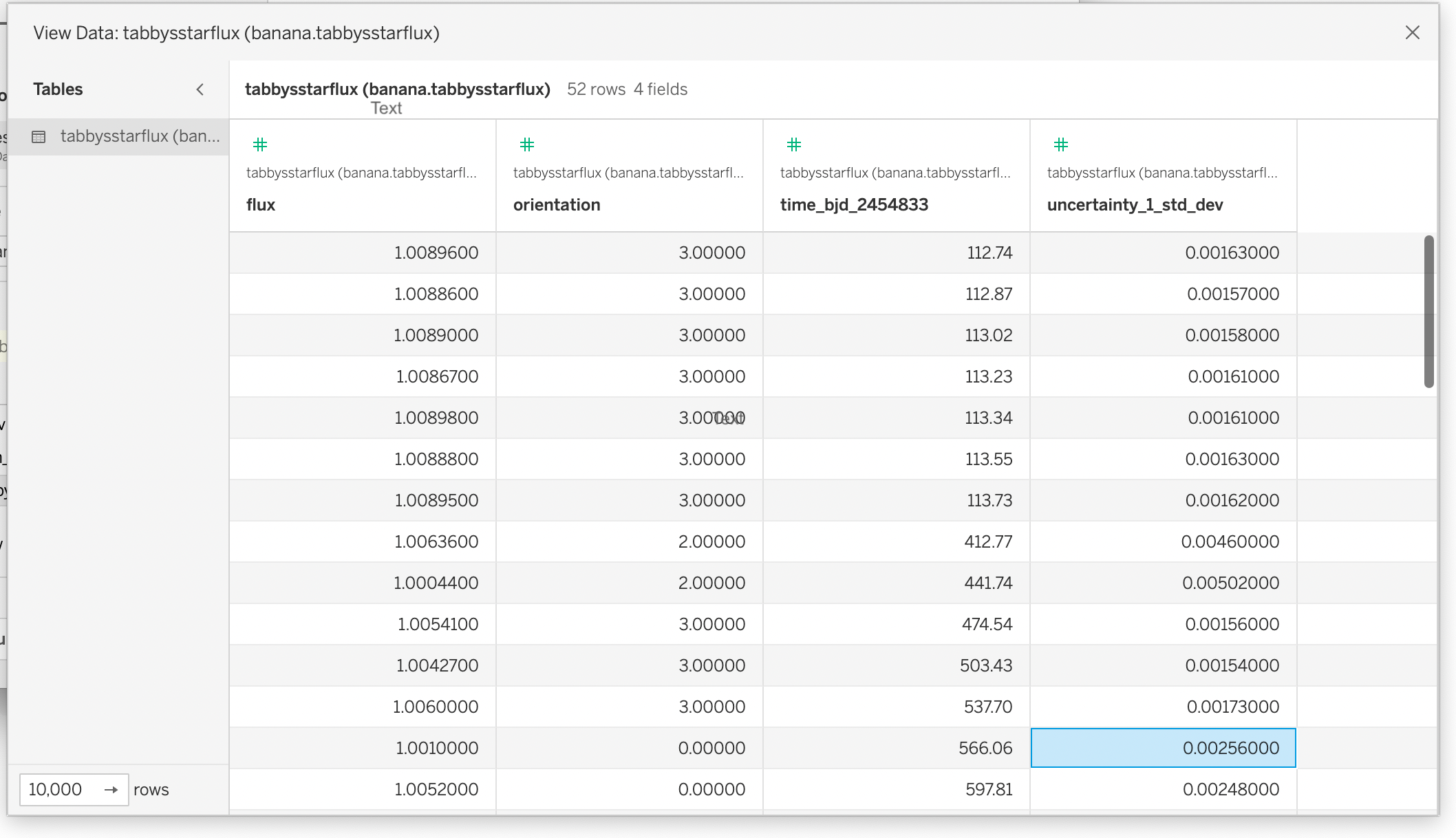Select time cell 503.43
1456x838 pixels.
(x=897, y=666)
